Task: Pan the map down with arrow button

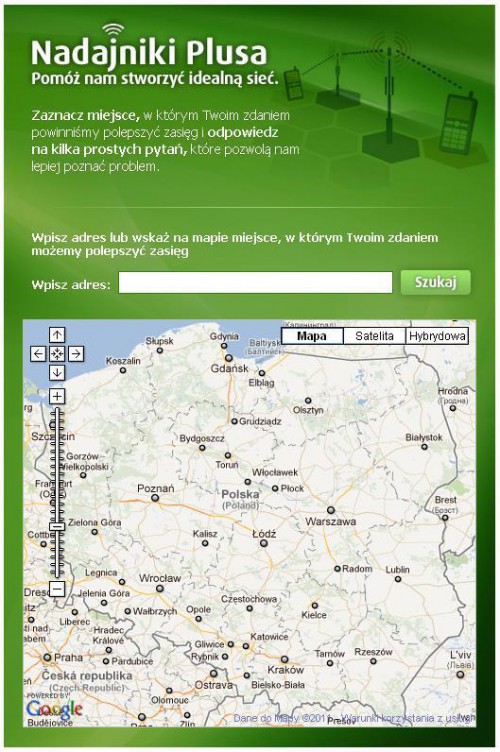Action: point(57,373)
